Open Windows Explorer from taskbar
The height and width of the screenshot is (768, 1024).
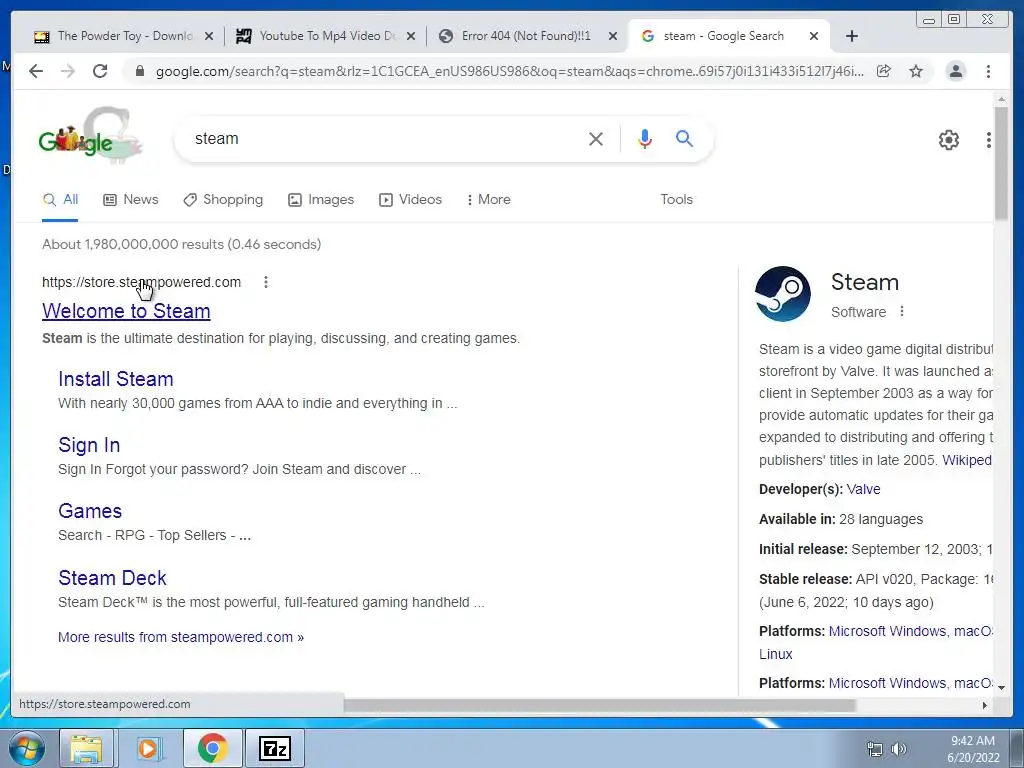87,748
